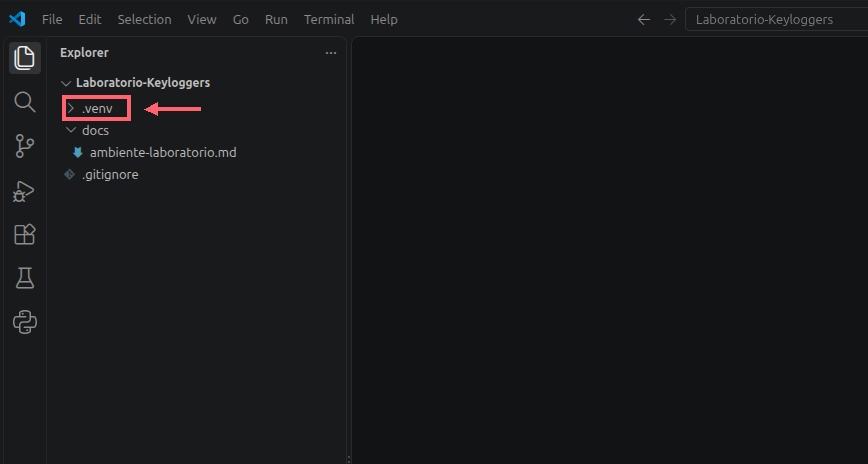Screen dimensions: 868x464
Task: Expand the .venv folder chevron
Action: [x=71, y=108]
